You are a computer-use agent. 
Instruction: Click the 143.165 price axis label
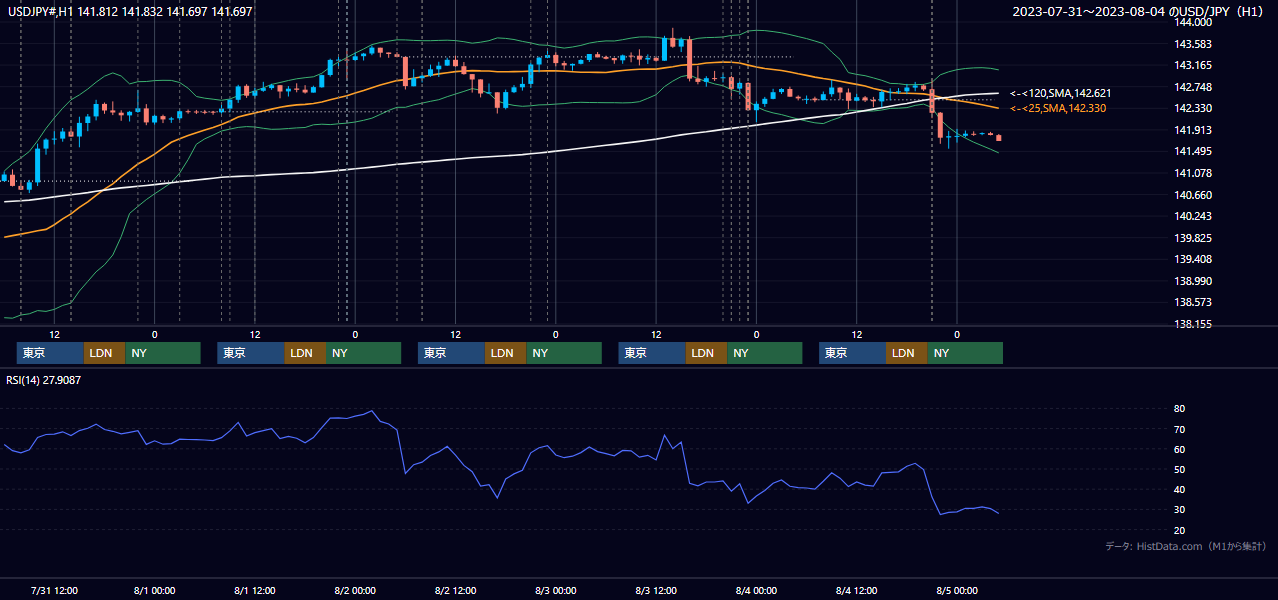(x=1193, y=65)
